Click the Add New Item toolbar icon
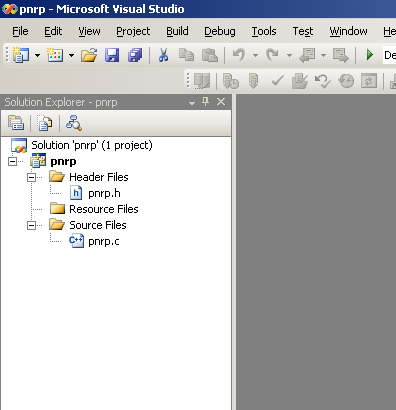The width and height of the screenshot is (396, 410). point(55,55)
